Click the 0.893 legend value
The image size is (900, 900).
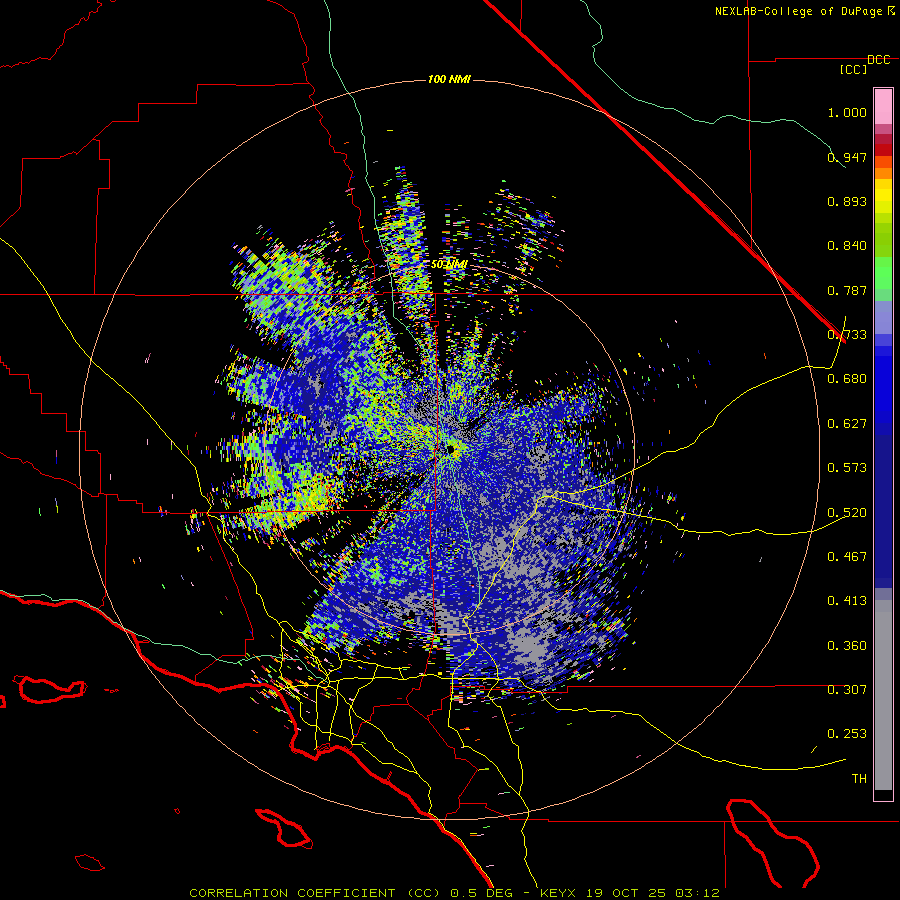pyautogui.click(x=847, y=201)
